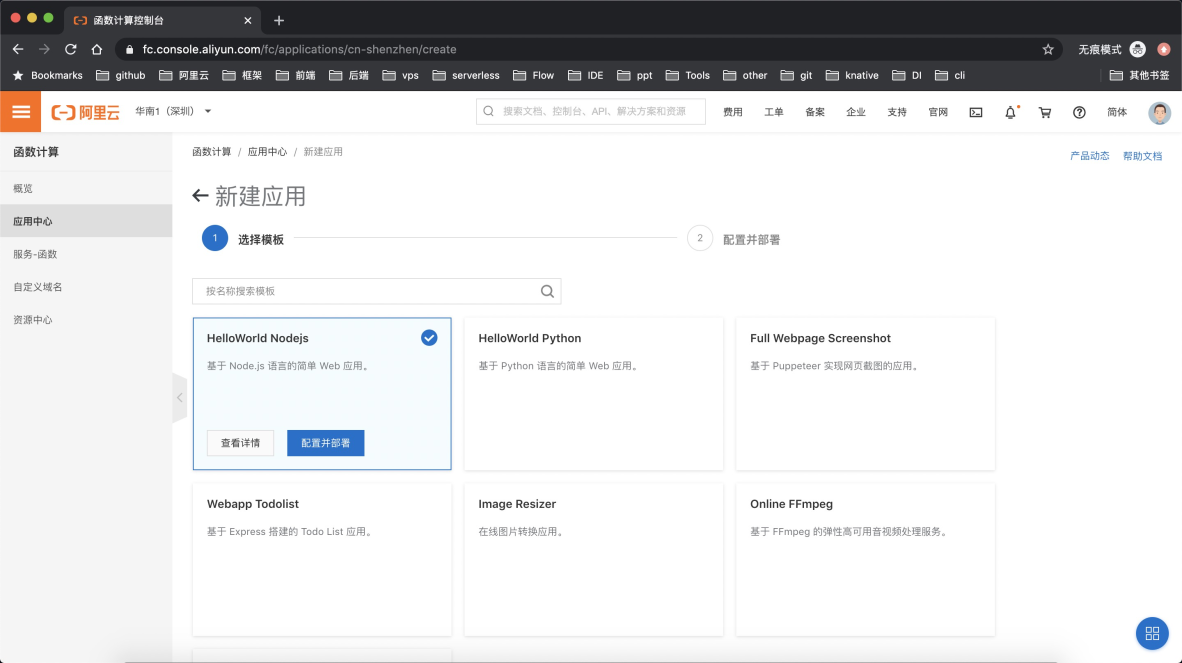Open the 华南1（深圳）region dropdown
The height and width of the screenshot is (663, 1182).
pos(173,112)
